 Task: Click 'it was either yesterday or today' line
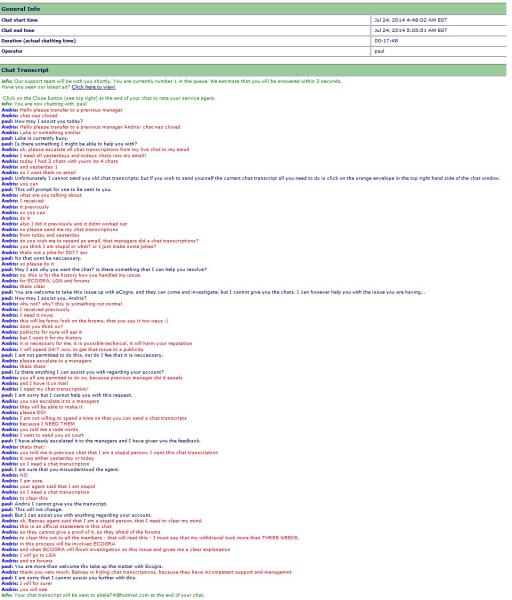tap(48, 458)
